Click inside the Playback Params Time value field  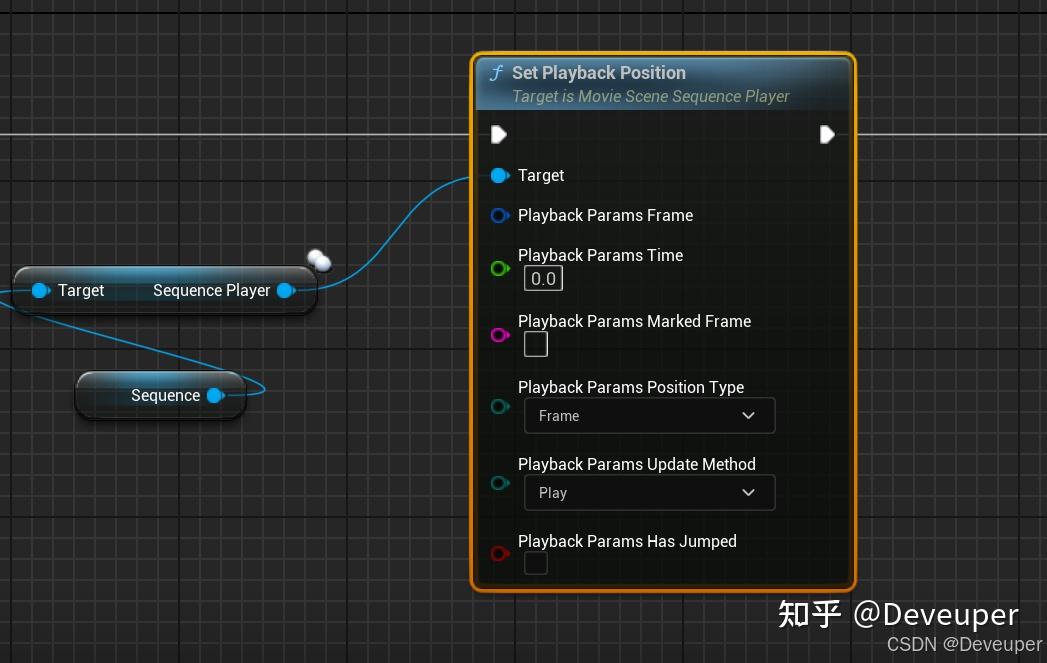pos(543,278)
